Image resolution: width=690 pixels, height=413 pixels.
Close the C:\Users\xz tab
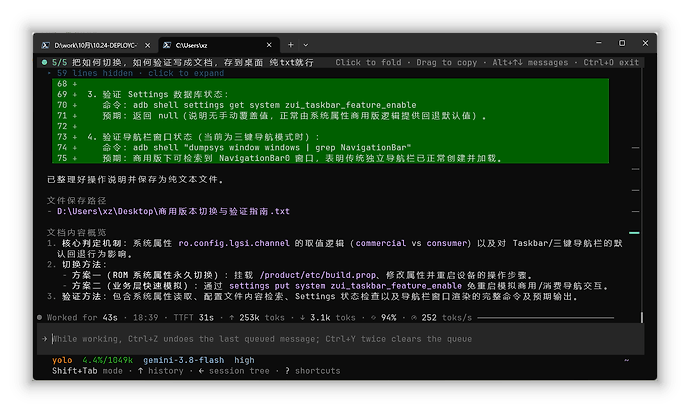point(269,45)
